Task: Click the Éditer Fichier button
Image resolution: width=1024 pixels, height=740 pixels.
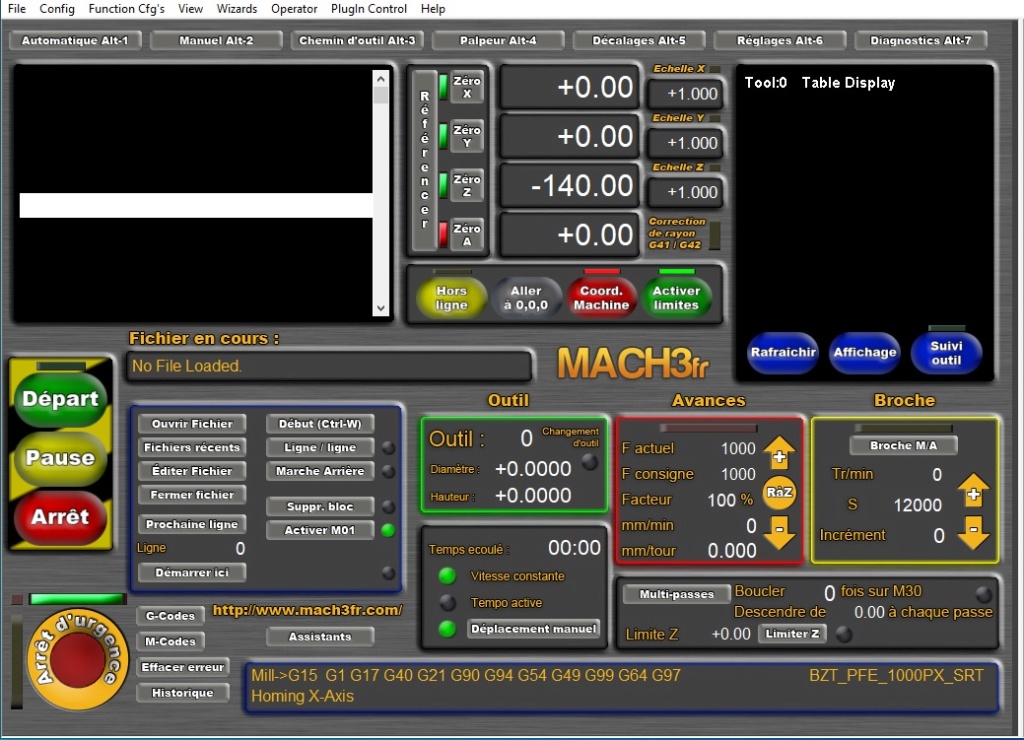Action: pos(192,471)
